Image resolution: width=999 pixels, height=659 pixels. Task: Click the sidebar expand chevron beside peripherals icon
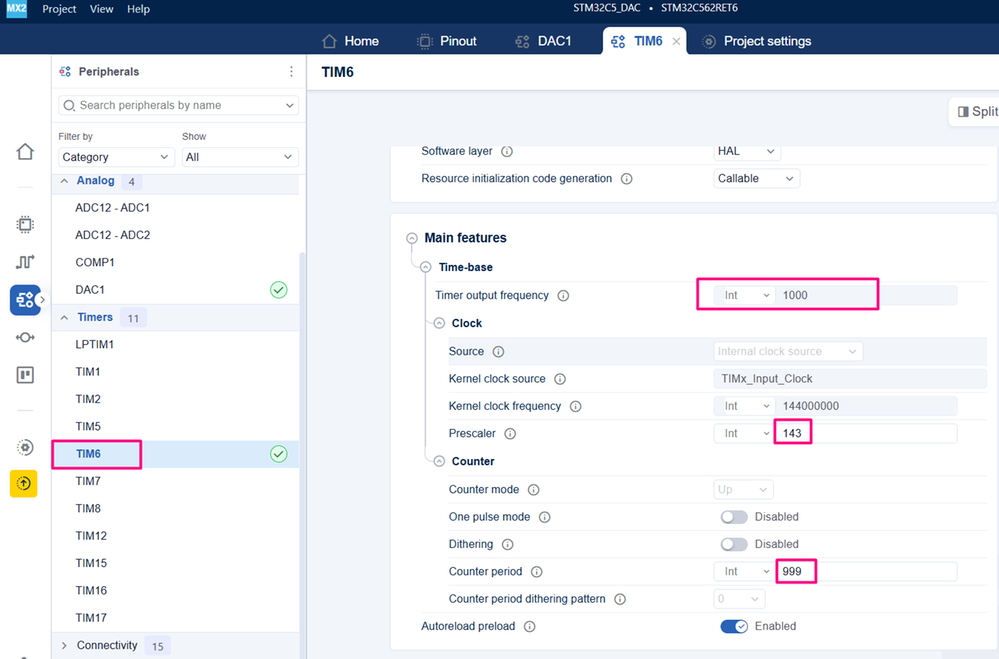43,300
